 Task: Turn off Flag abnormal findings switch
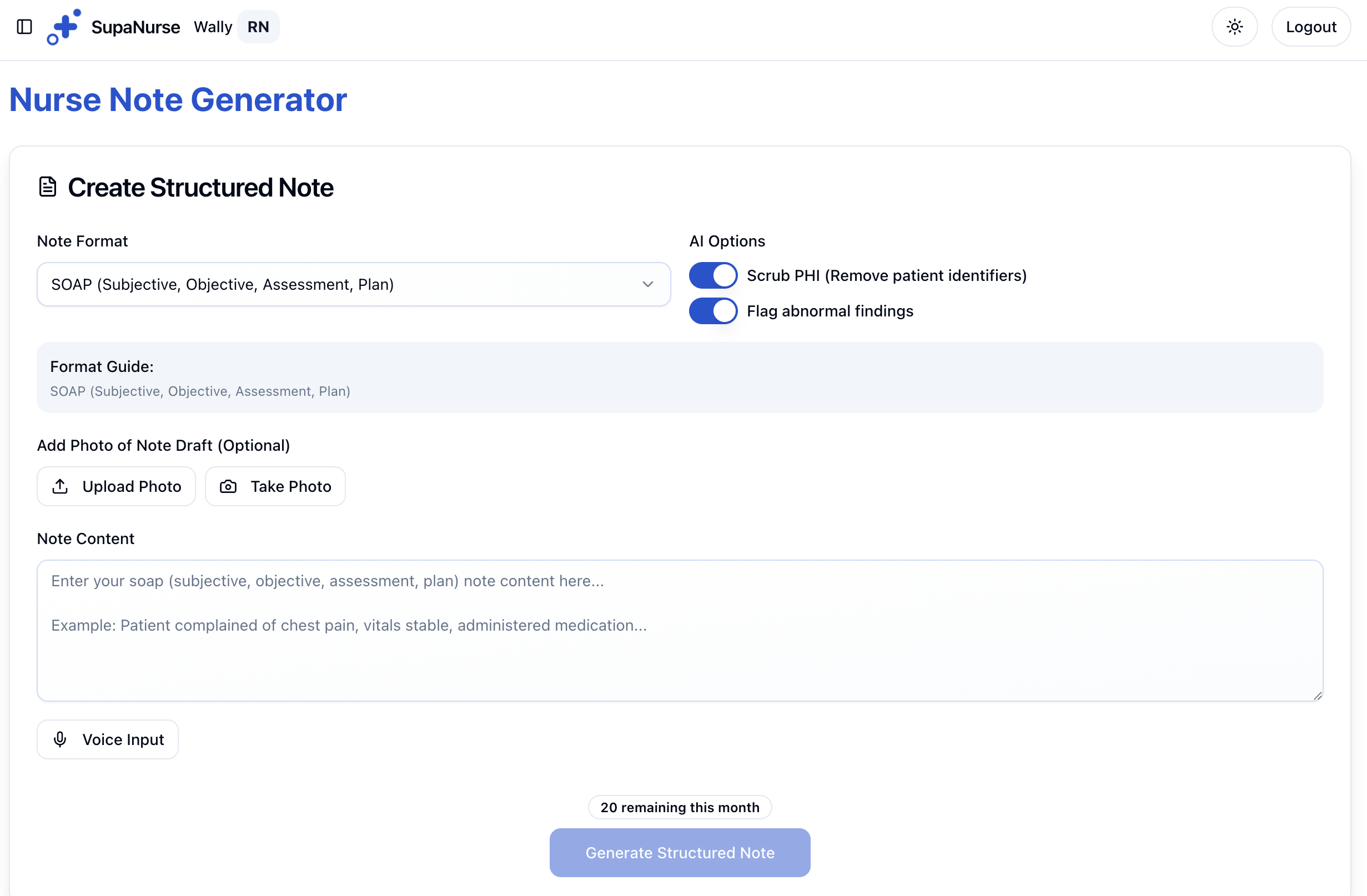point(713,311)
